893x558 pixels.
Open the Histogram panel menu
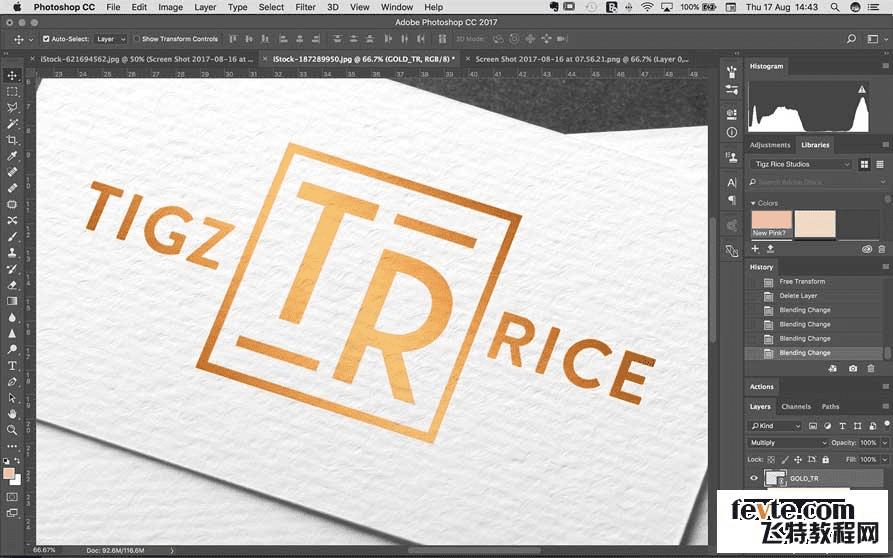[886, 67]
